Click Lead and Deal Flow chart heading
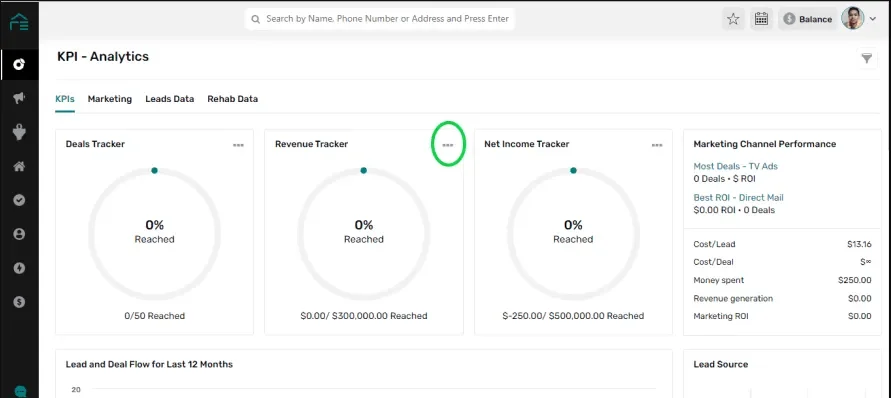Screen dimensions: 891x398 coord(149,364)
